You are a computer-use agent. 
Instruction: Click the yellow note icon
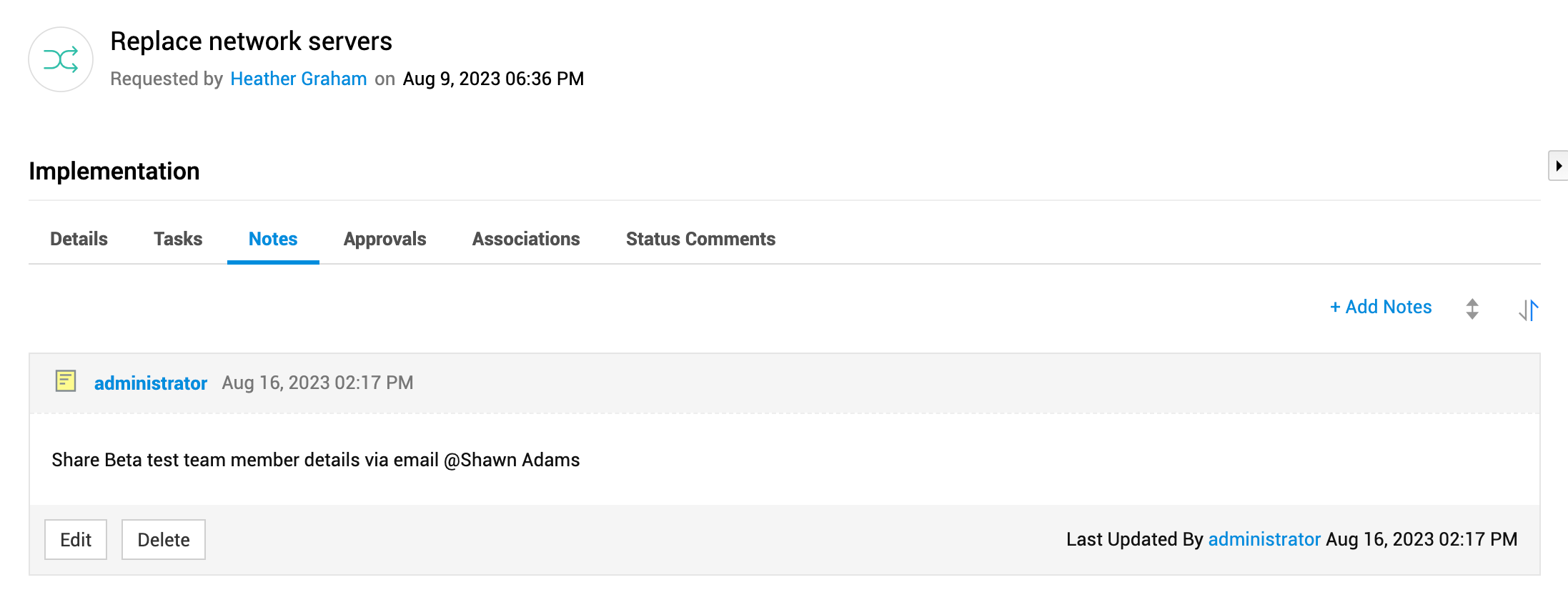coord(66,381)
